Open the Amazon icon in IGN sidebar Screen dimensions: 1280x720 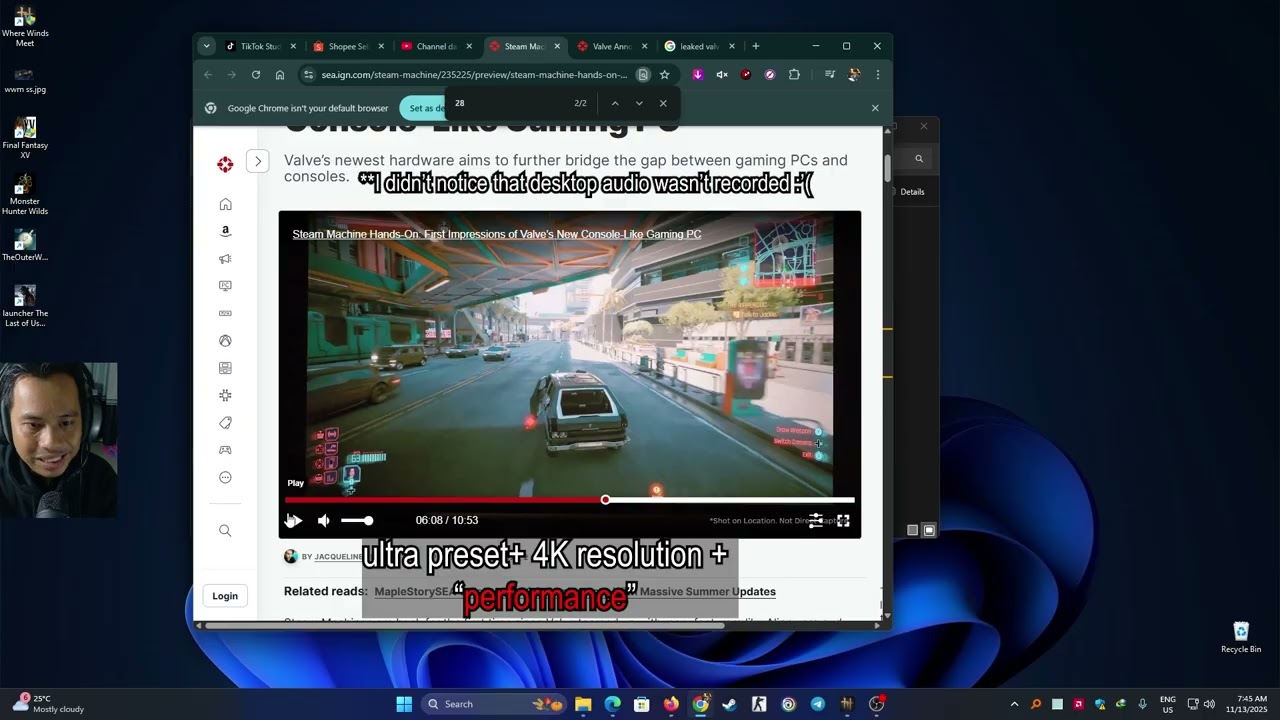click(x=225, y=231)
